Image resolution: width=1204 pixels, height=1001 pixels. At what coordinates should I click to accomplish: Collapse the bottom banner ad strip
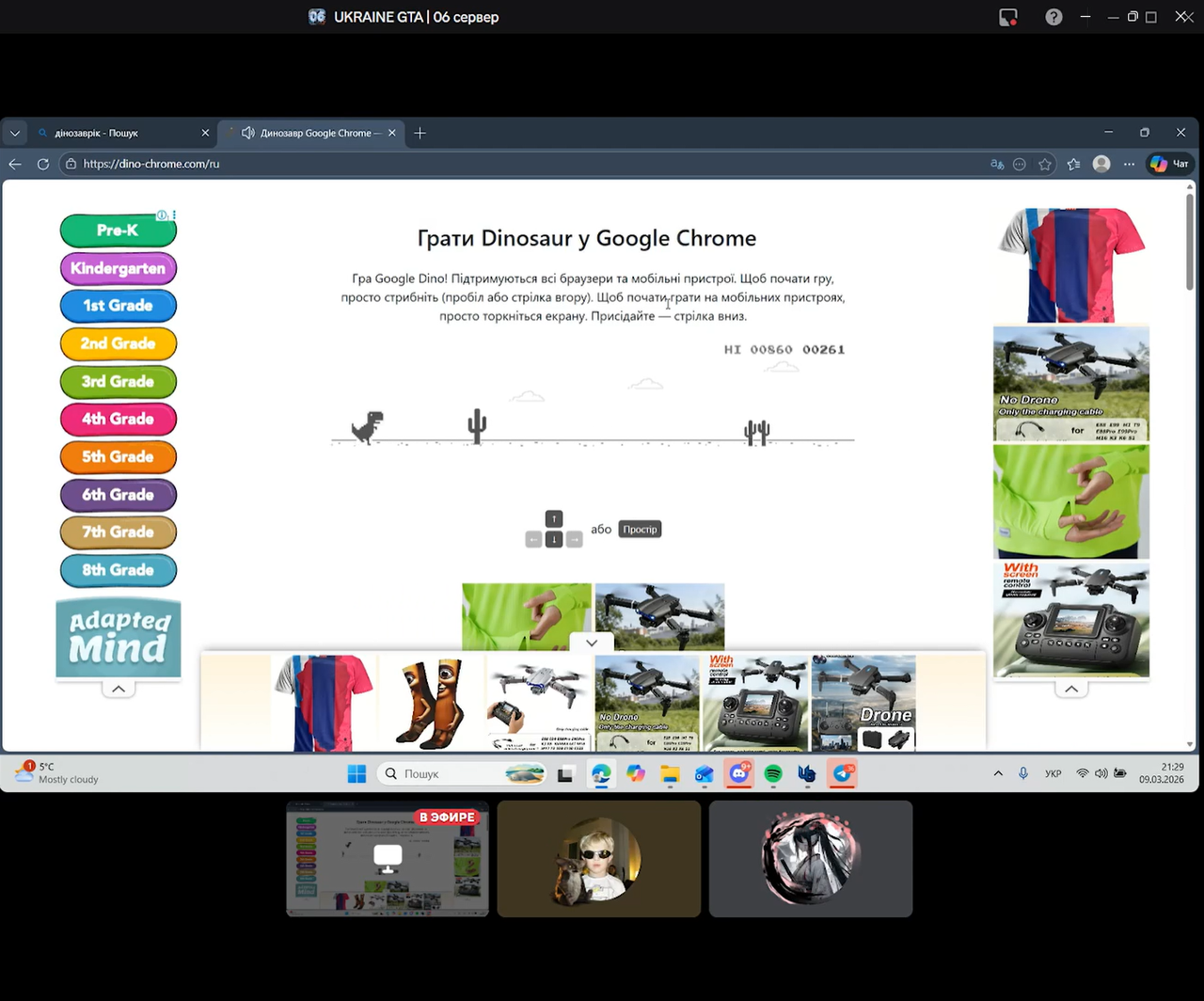(592, 643)
